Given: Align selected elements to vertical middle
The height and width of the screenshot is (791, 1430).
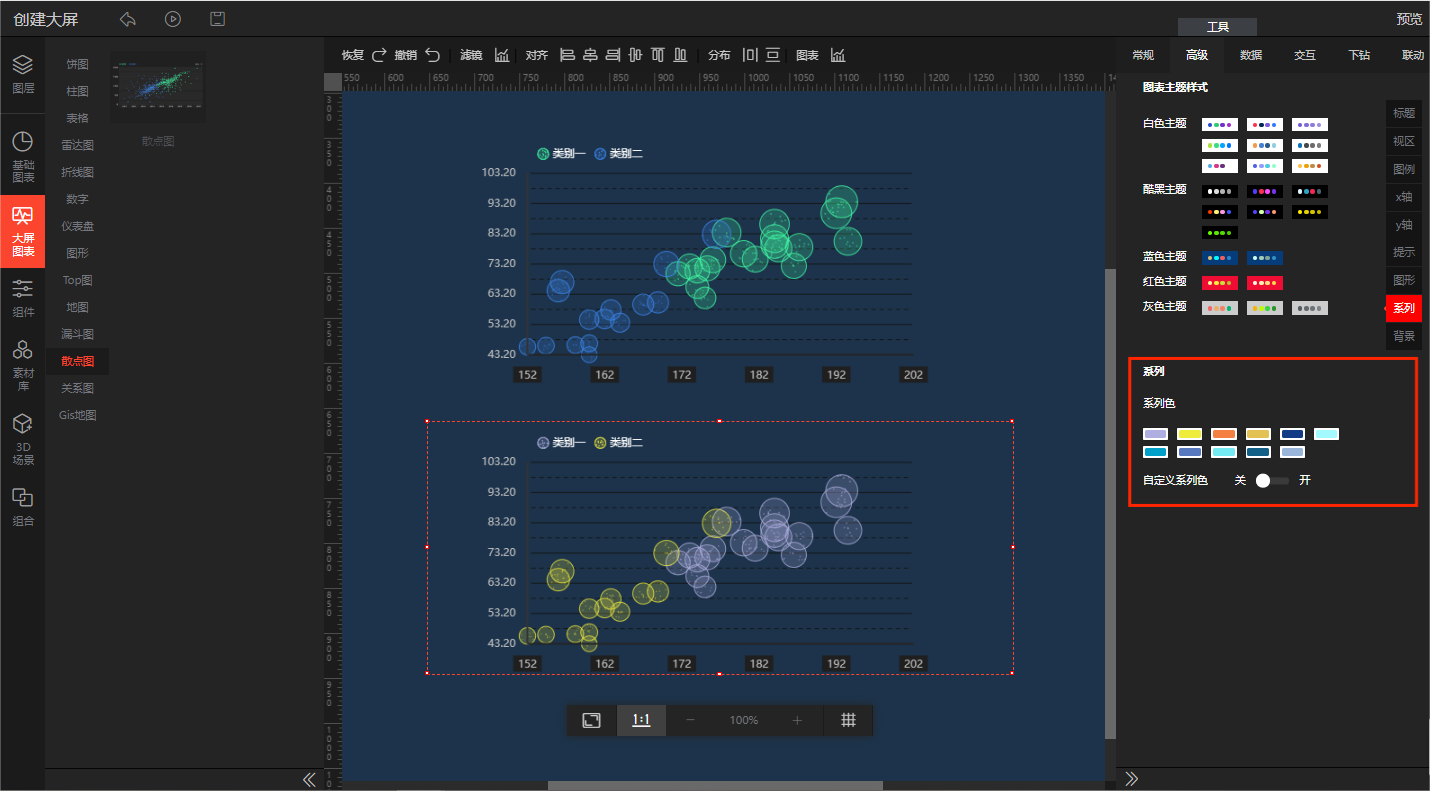Looking at the screenshot, I should [635, 55].
